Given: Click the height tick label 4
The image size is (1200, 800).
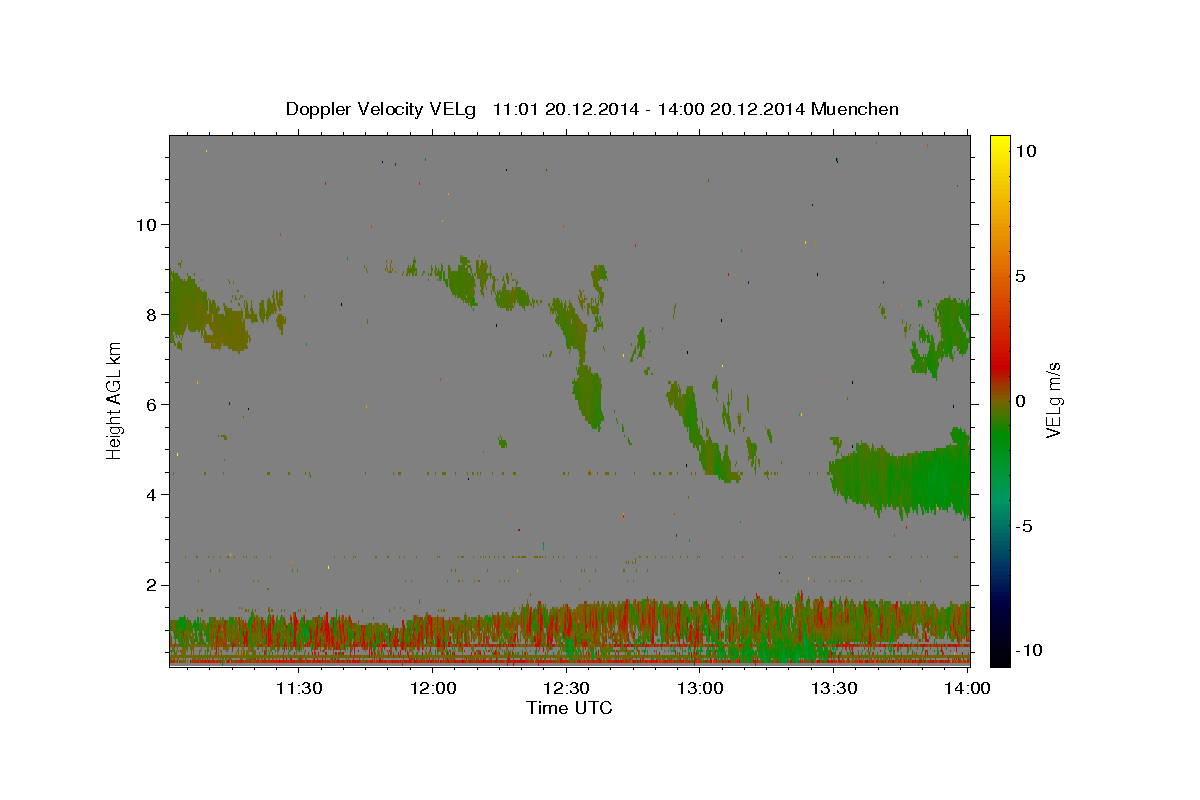Looking at the screenshot, I should tap(152, 494).
